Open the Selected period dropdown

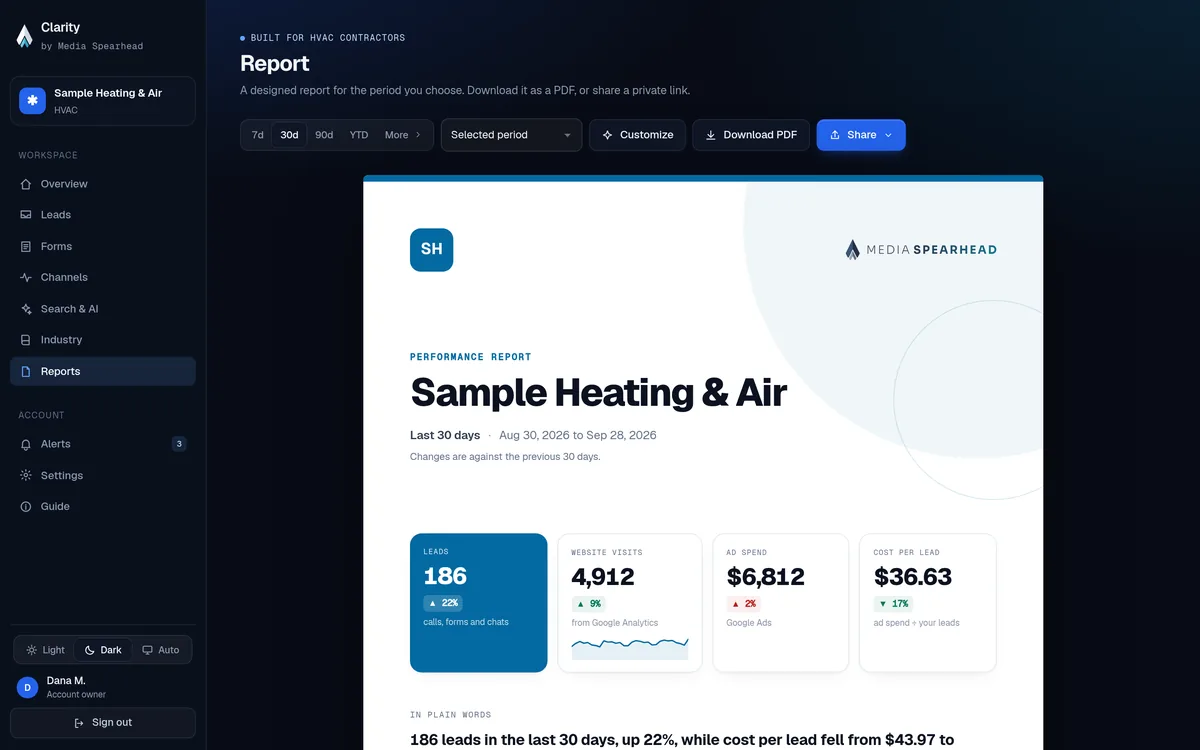pyautogui.click(x=511, y=135)
